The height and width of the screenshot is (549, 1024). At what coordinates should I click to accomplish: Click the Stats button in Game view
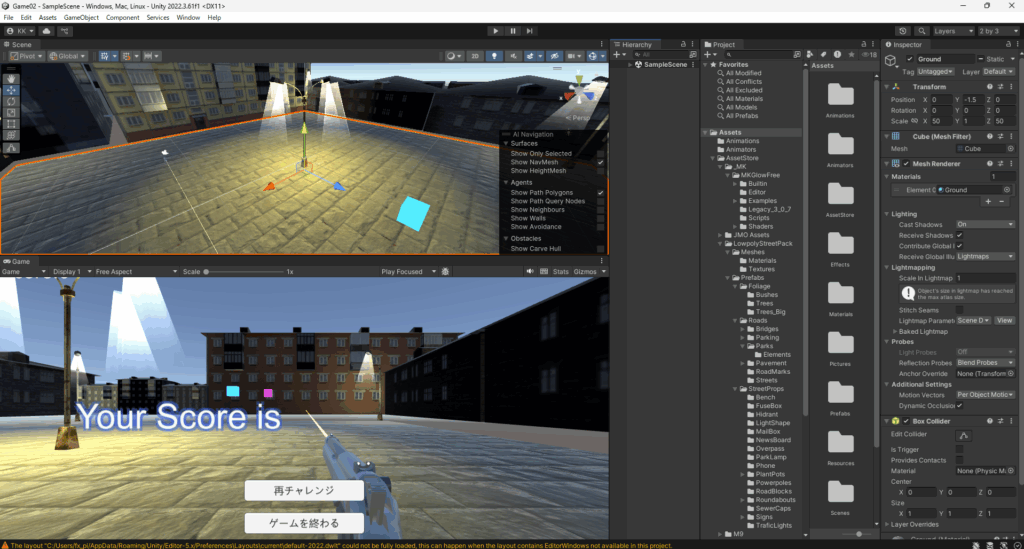coord(561,272)
